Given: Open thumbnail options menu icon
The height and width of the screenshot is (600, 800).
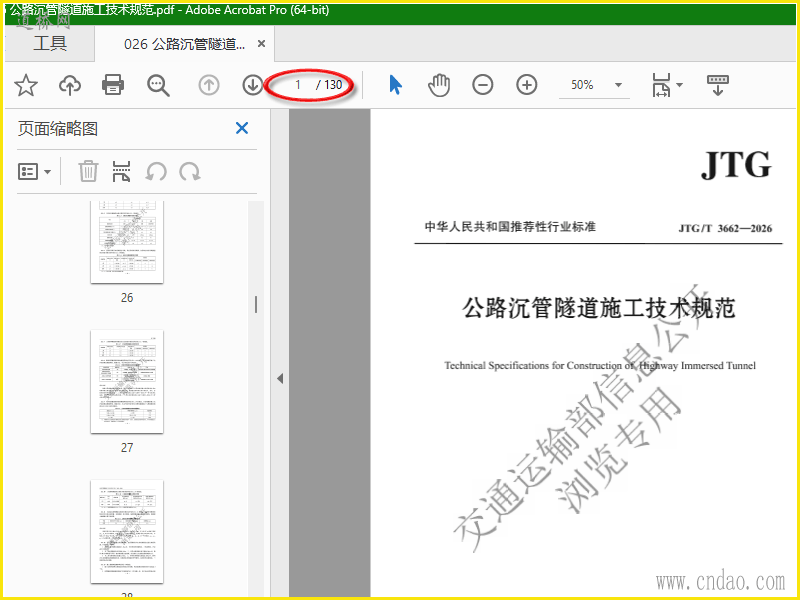Looking at the screenshot, I should [x=34, y=171].
